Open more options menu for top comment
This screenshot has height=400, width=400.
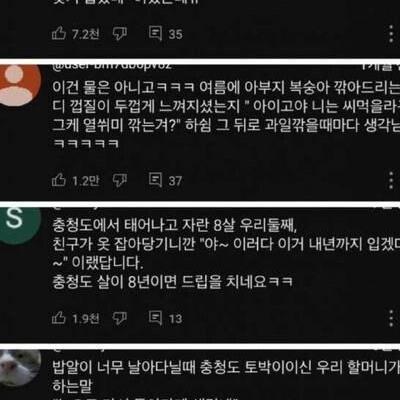pyautogui.click(x=391, y=34)
